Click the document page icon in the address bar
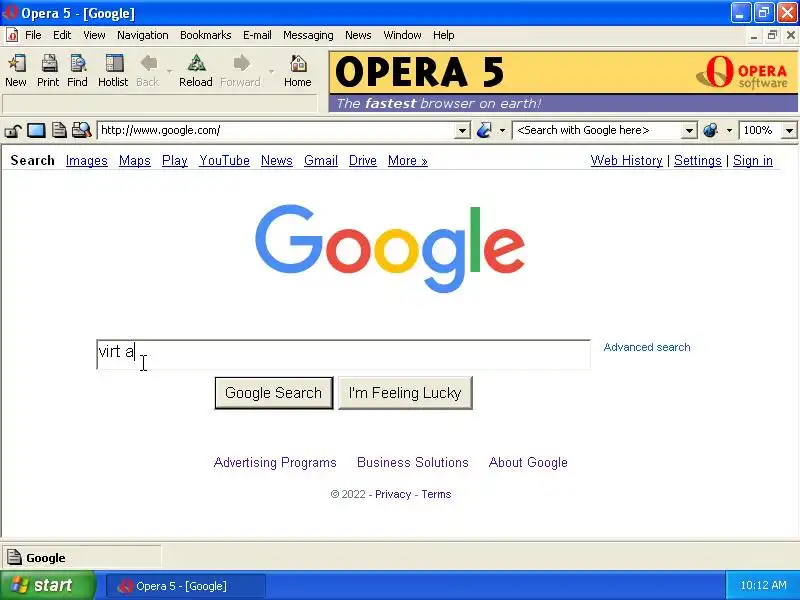This screenshot has width=800, height=600. 59,131
